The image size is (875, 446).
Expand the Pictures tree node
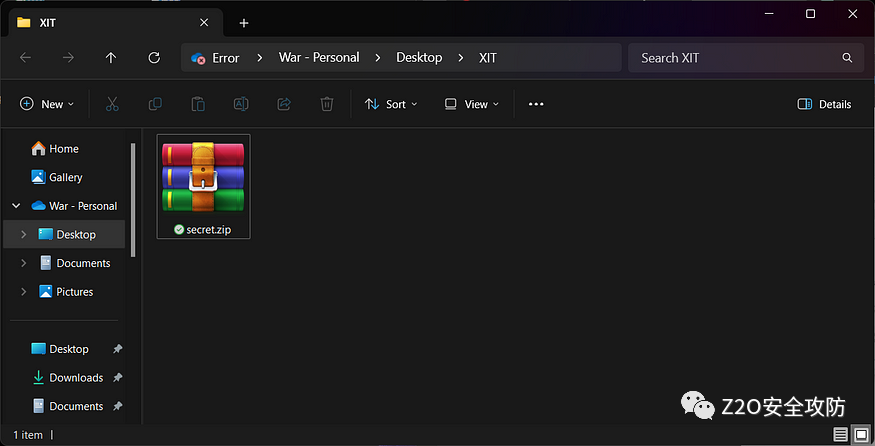tap(23, 291)
